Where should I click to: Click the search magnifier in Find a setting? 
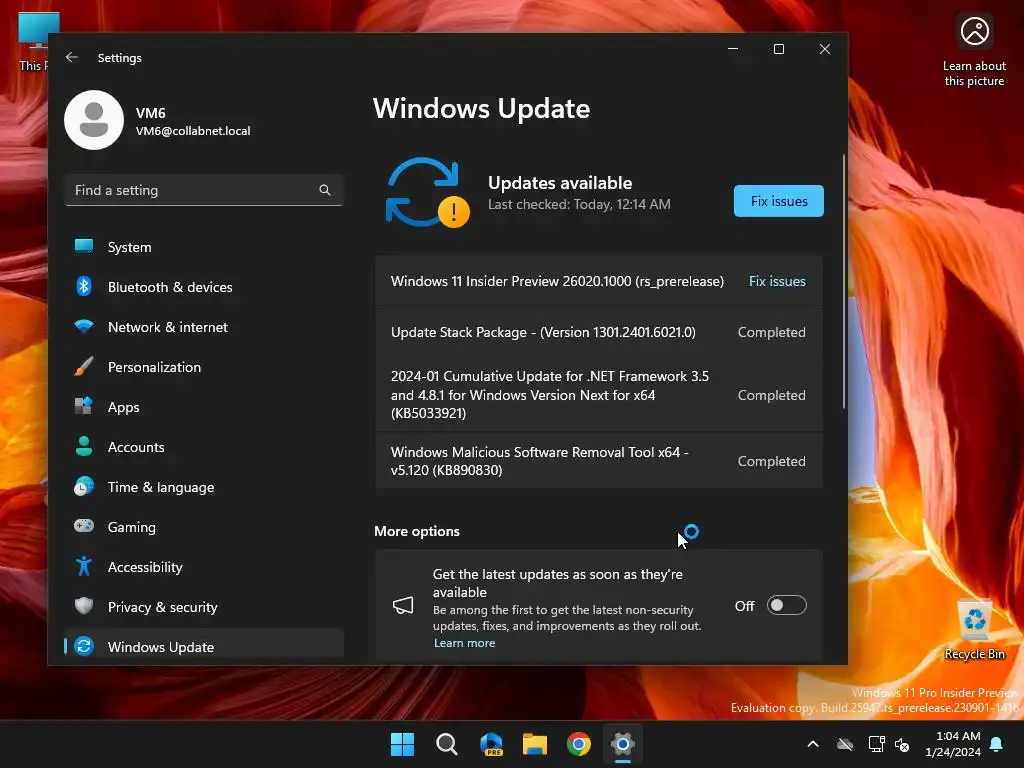point(325,190)
